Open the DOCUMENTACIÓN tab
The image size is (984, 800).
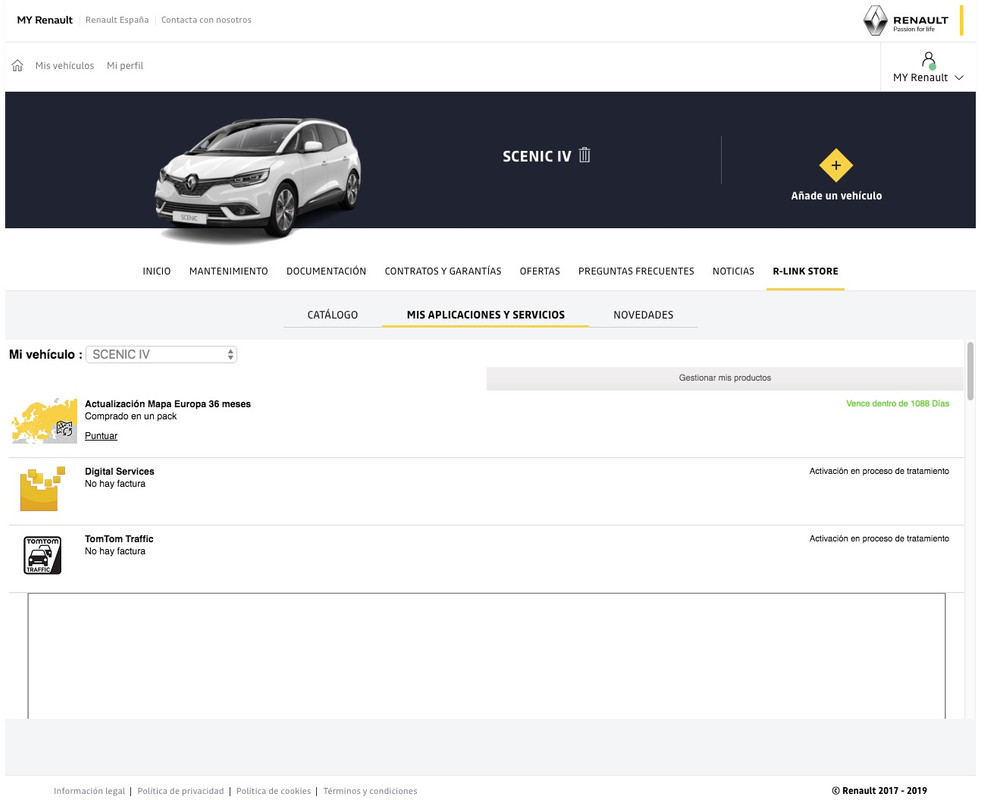point(326,271)
